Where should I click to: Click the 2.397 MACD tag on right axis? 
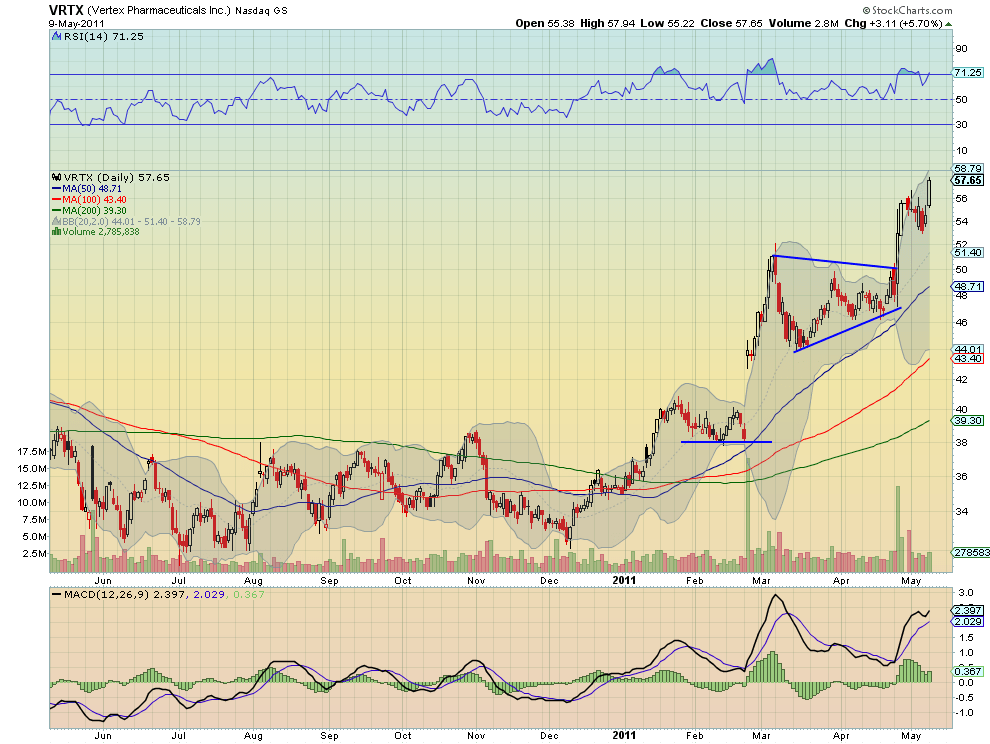tap(967, 611)
